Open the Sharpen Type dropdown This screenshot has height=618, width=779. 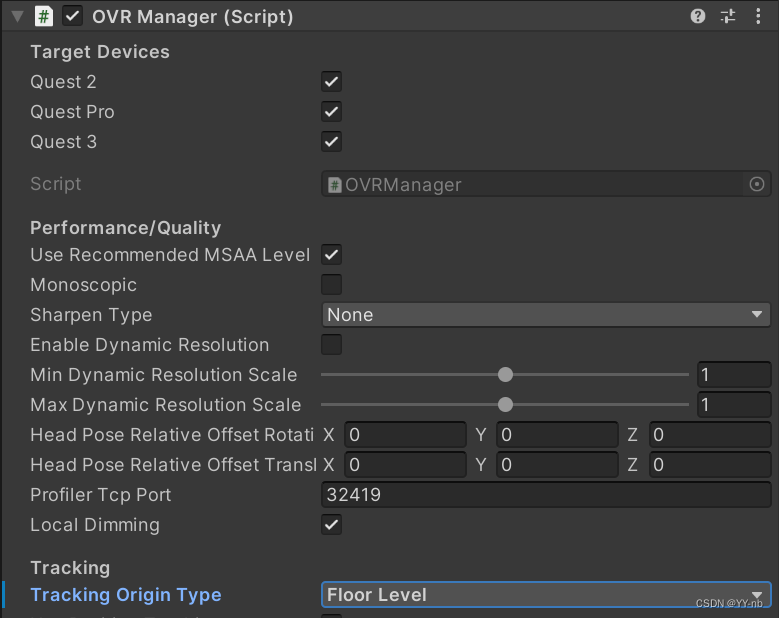[546, 315]
